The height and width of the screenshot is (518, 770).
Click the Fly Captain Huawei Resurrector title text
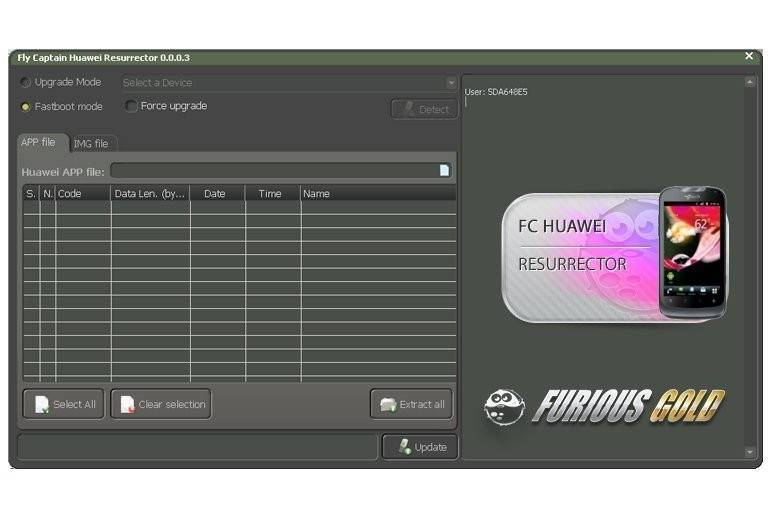point(104,57)
